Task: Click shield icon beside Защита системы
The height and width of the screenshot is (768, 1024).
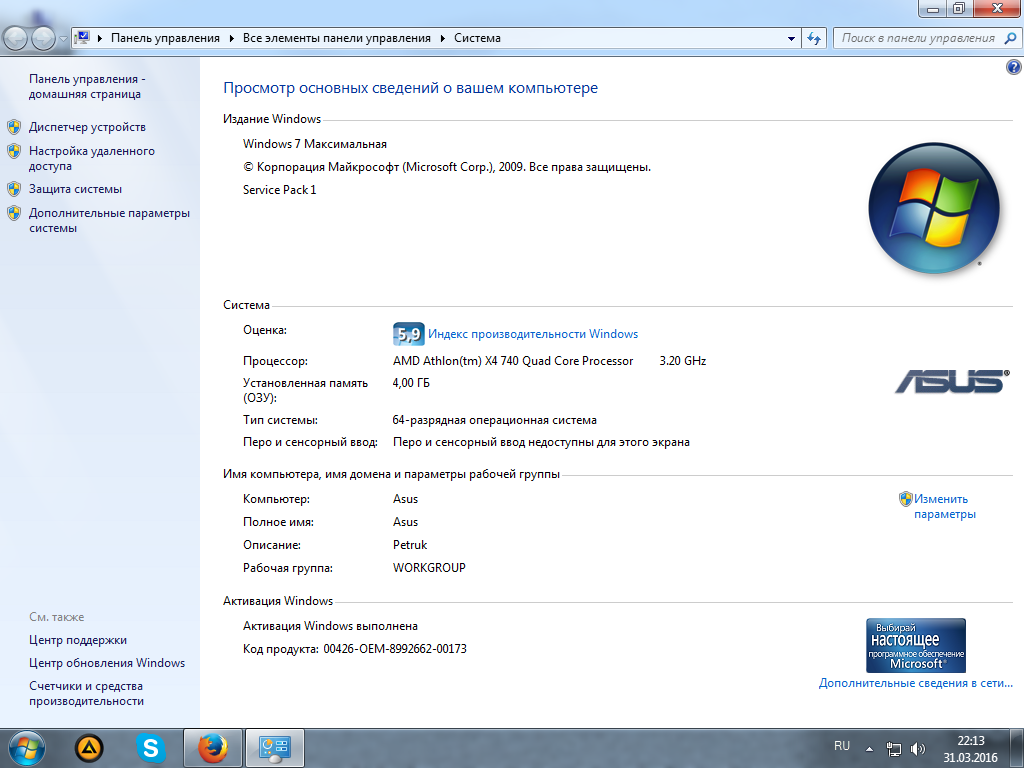Action: (14, 189)
